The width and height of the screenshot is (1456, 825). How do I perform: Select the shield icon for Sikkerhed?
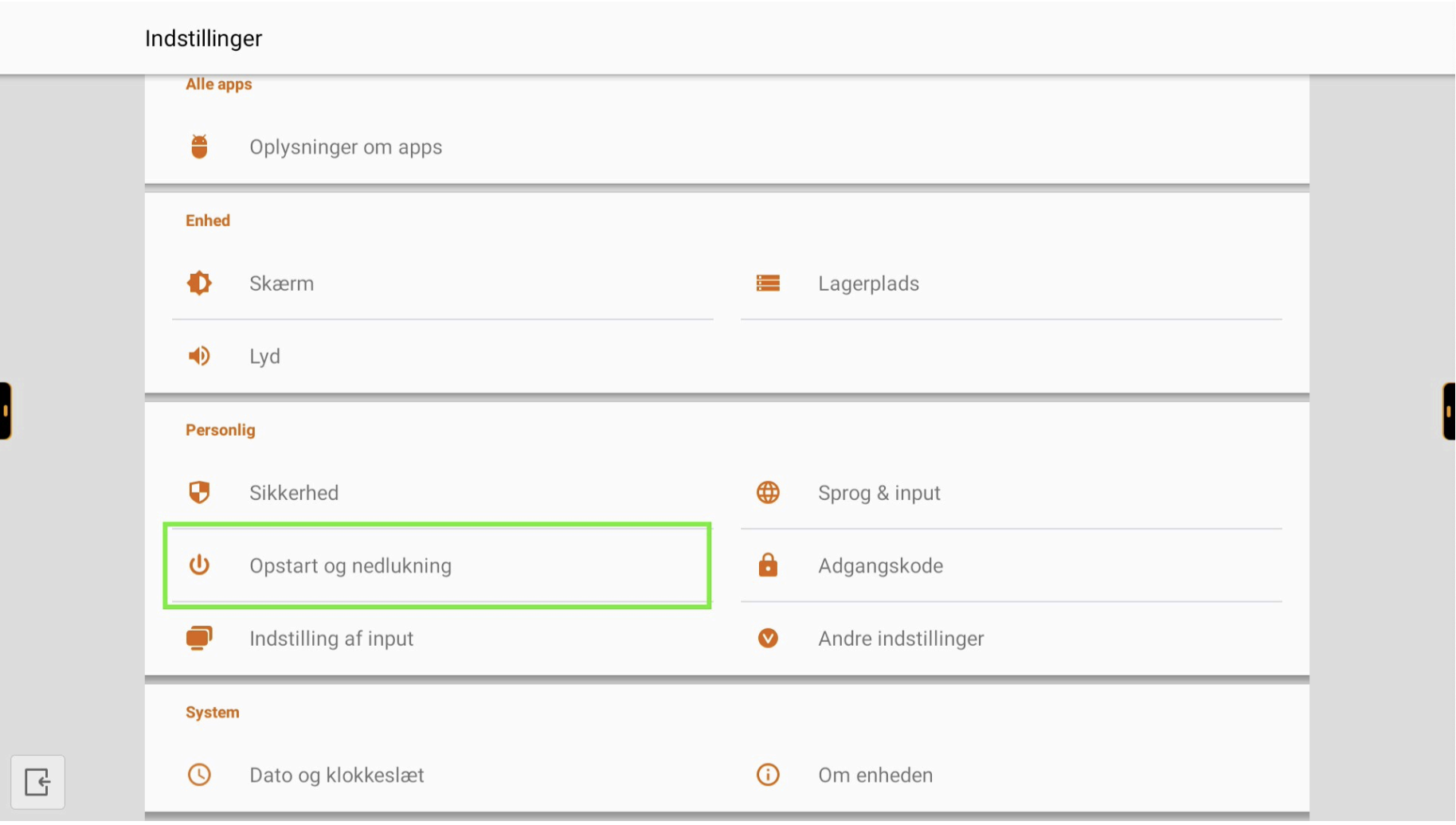[x=199, y=492]
